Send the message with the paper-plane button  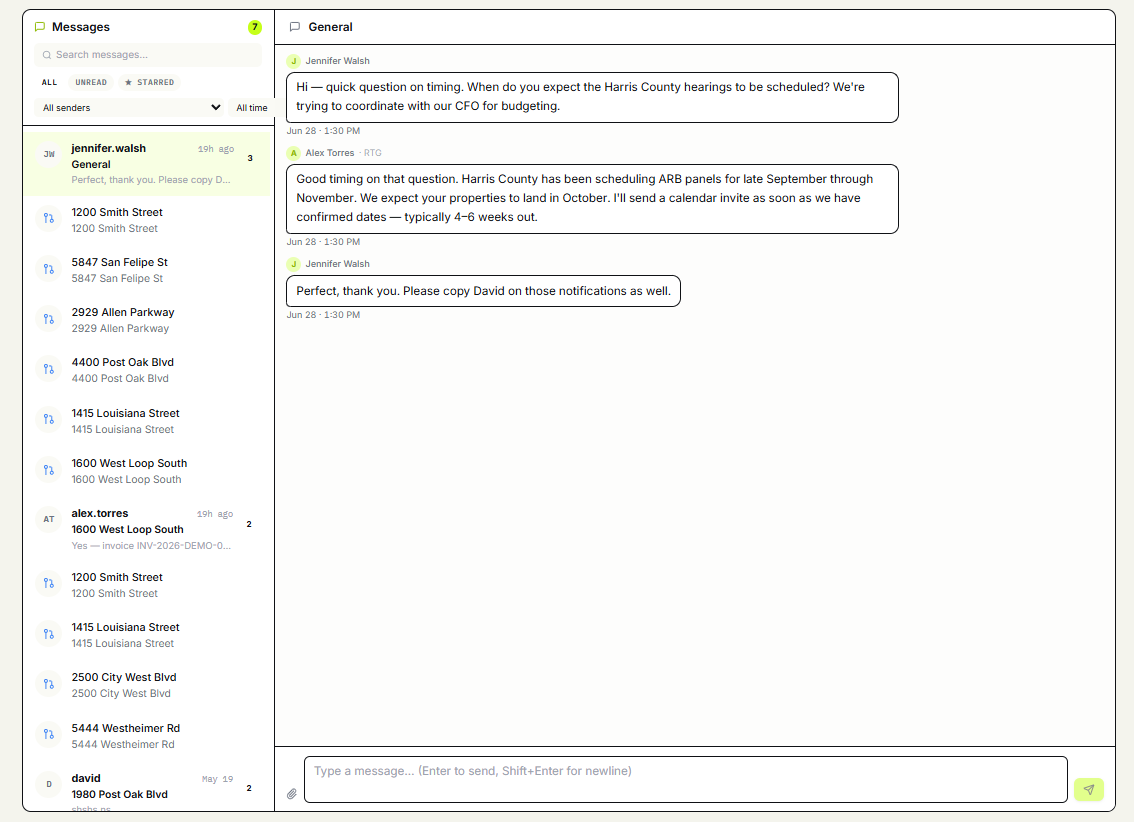(1088, 789)
